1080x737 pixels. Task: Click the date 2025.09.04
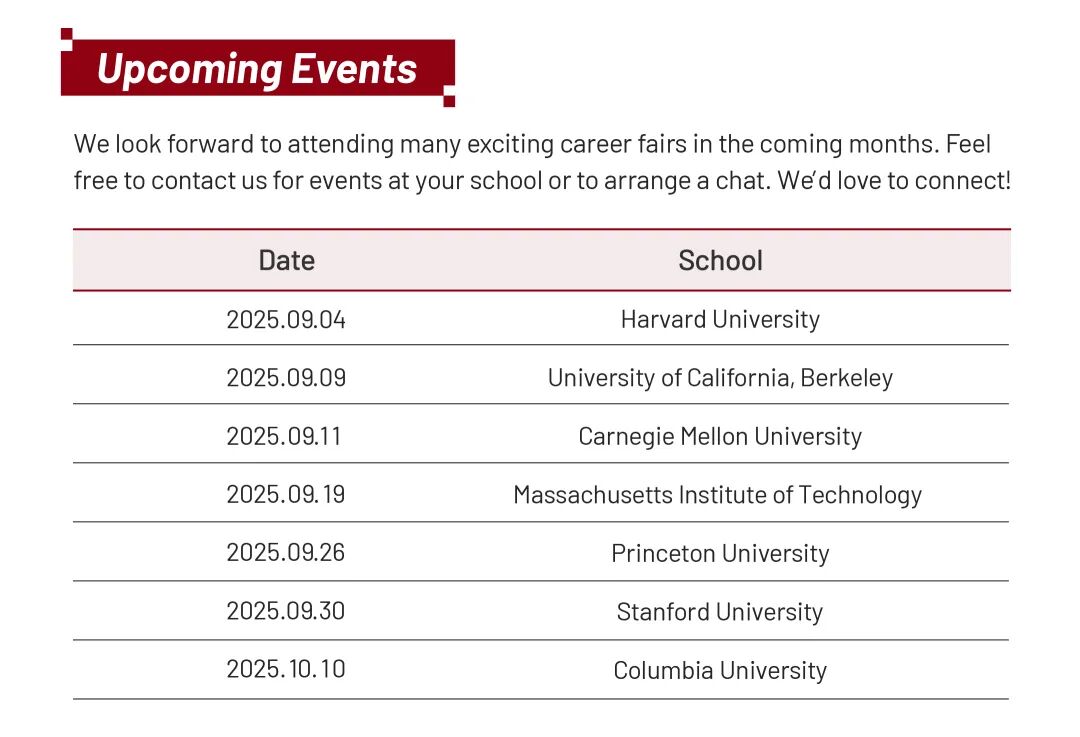(x=286, y=320)
